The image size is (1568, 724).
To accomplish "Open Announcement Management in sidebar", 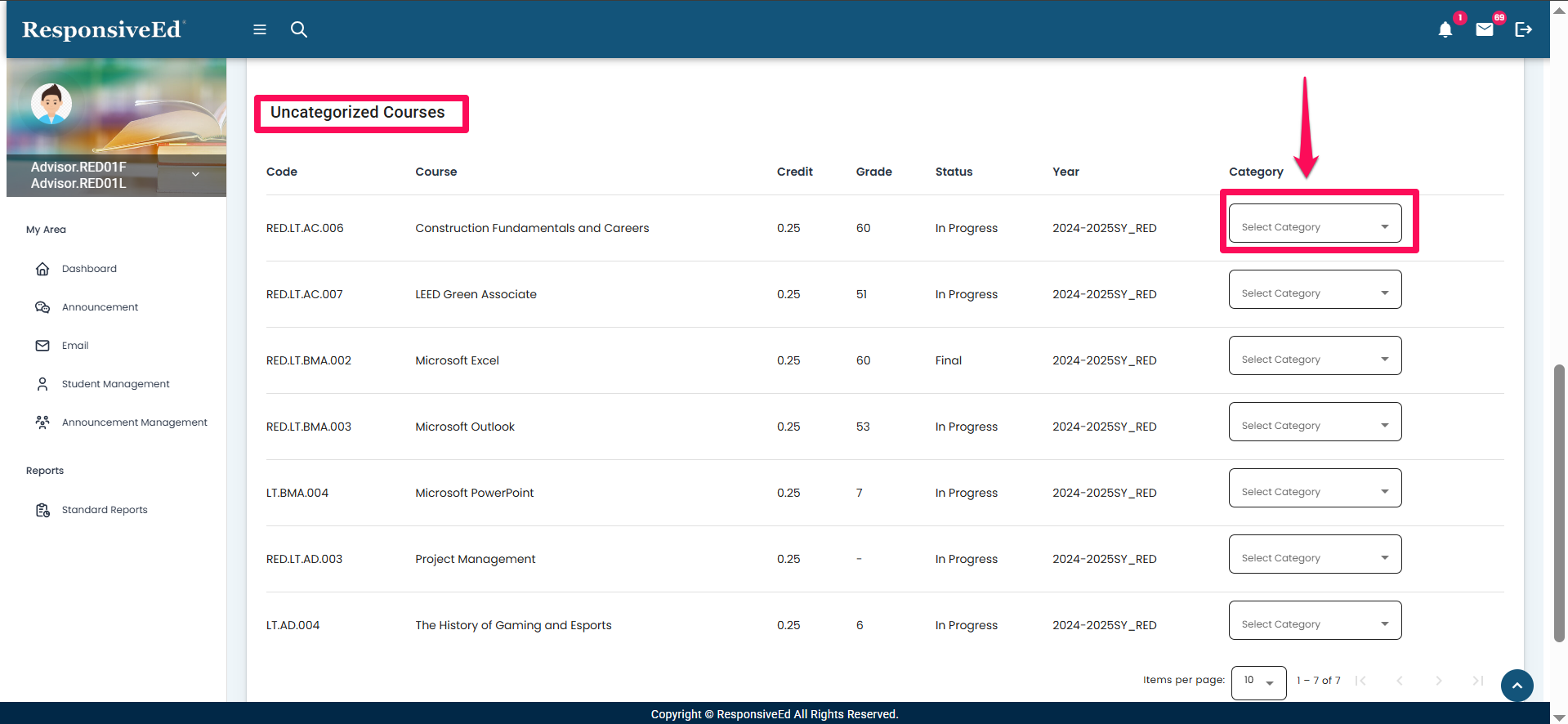I will [134, 422].
